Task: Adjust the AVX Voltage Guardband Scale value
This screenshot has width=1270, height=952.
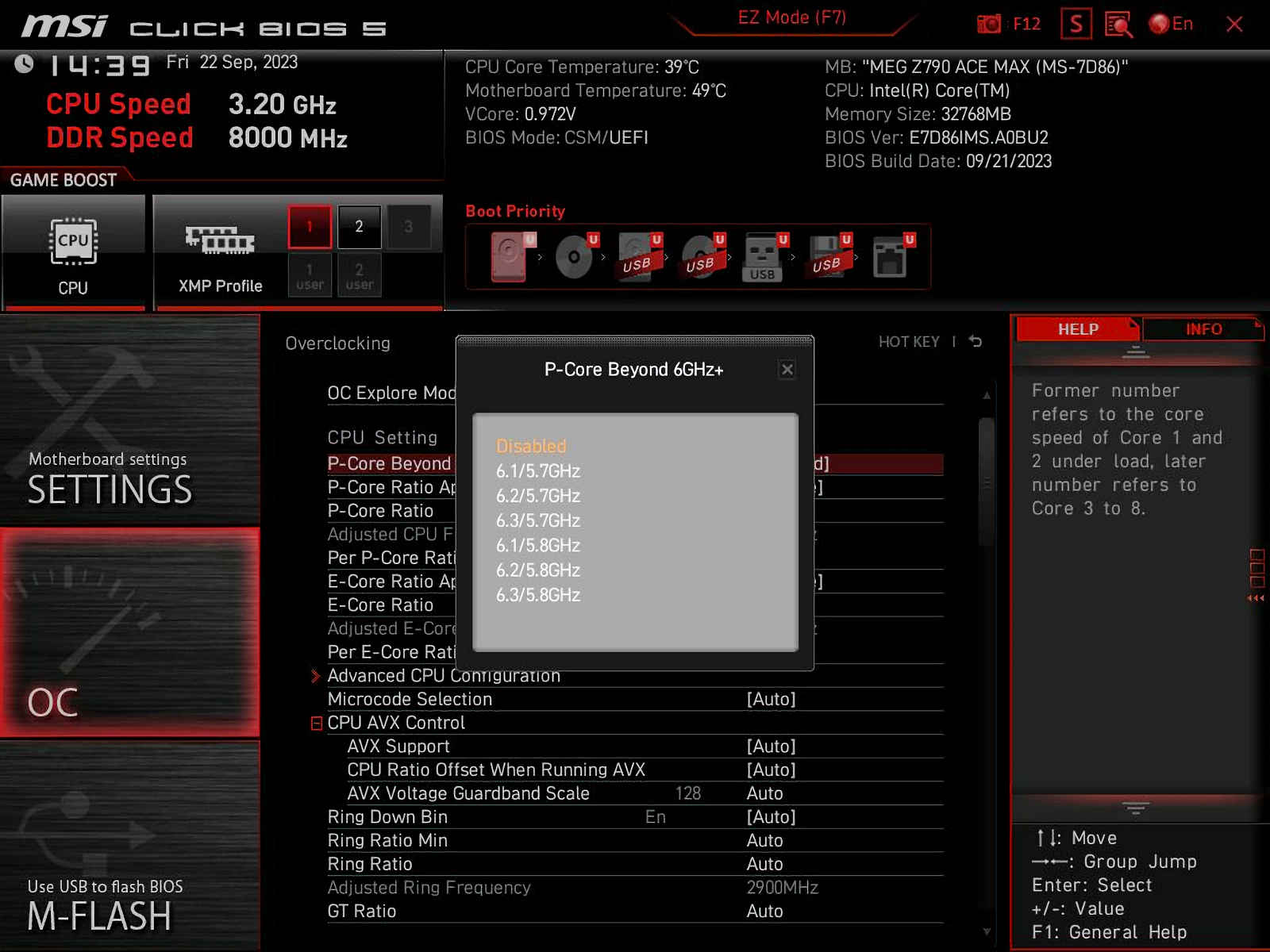Action: point(687,793)
